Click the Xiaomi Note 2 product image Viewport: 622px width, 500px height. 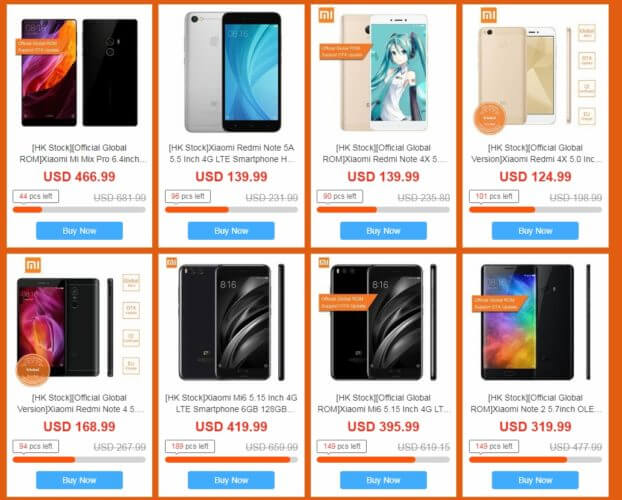pyautogui.click(x=535, y=322)
